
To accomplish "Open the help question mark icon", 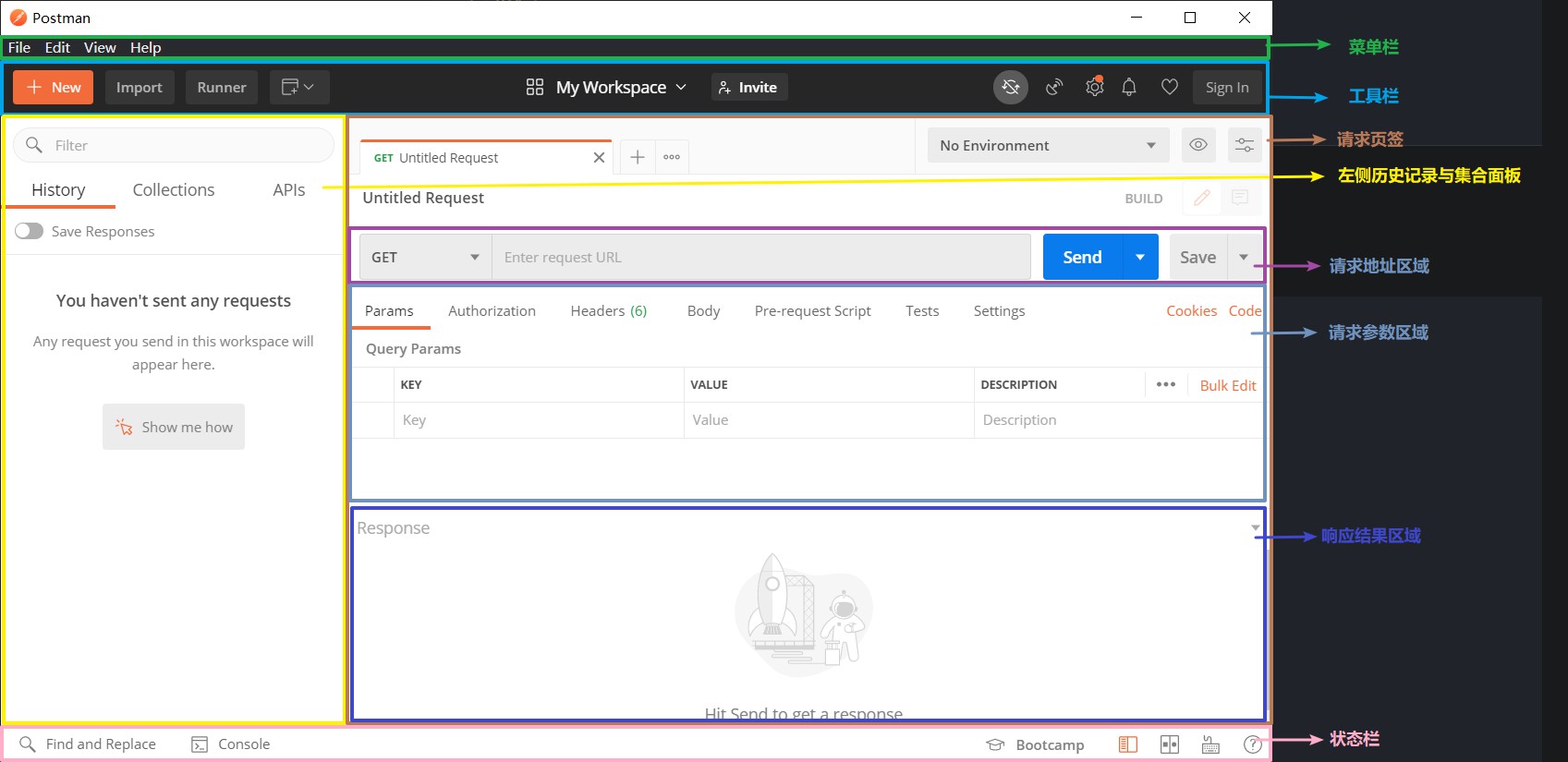I will pos(1253,744).
